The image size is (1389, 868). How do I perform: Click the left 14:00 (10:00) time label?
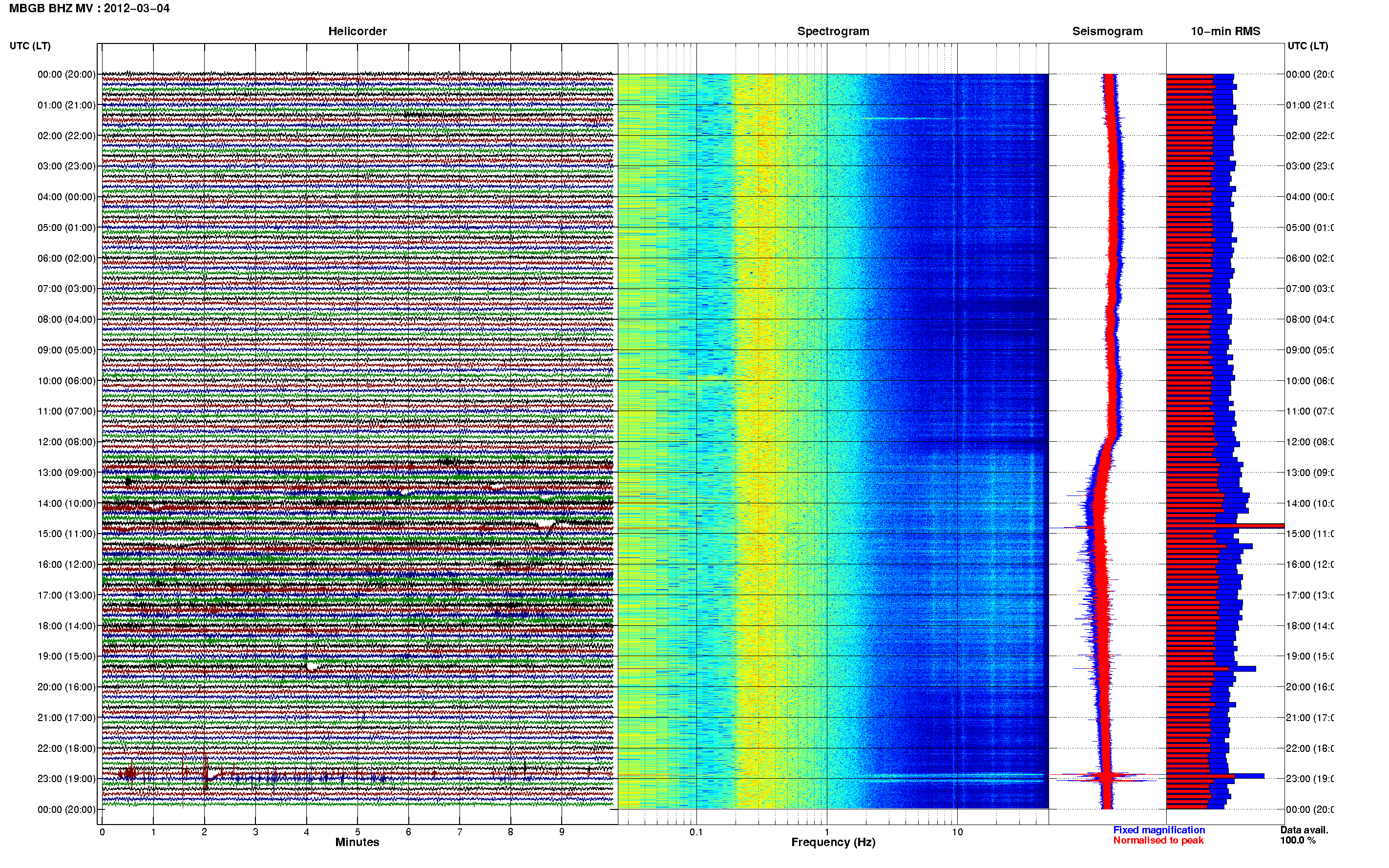[66, 503]
